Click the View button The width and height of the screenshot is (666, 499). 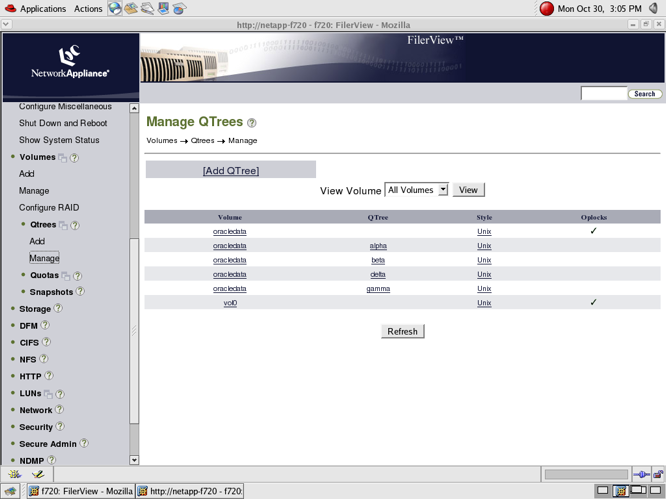click(468, 190)
